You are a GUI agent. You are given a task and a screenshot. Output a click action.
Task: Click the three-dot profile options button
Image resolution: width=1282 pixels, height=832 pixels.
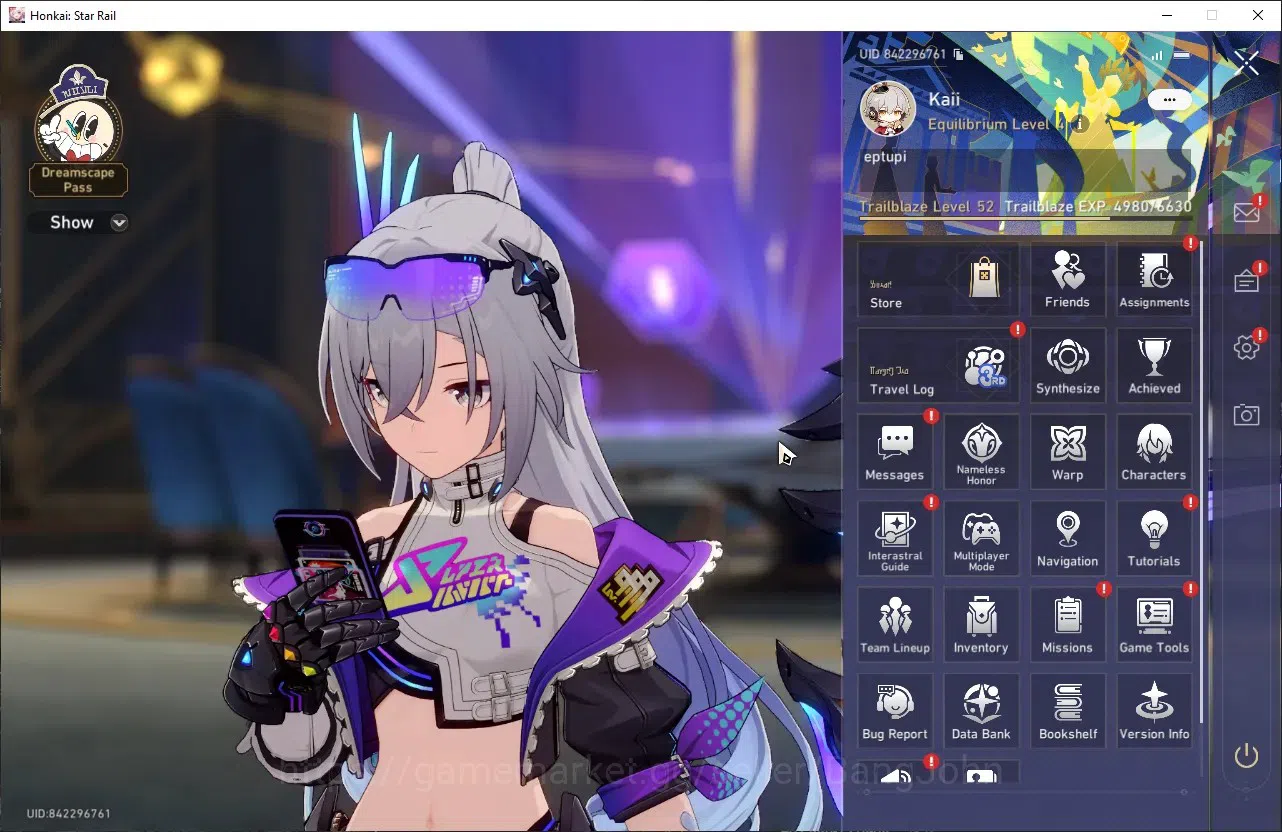coord(1169,100)
